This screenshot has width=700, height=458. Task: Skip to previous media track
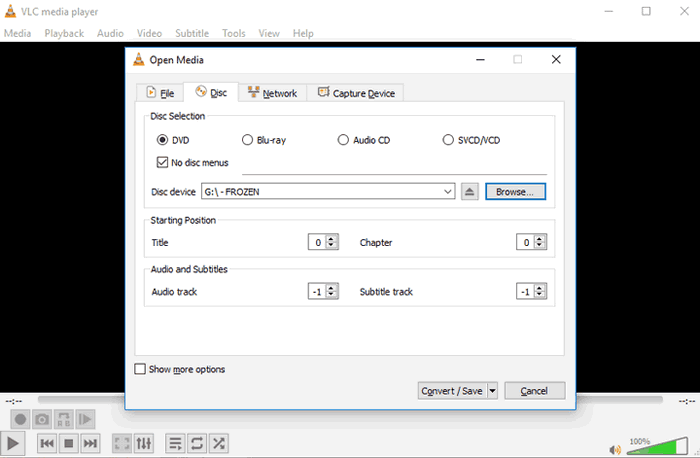click(47, 443)
